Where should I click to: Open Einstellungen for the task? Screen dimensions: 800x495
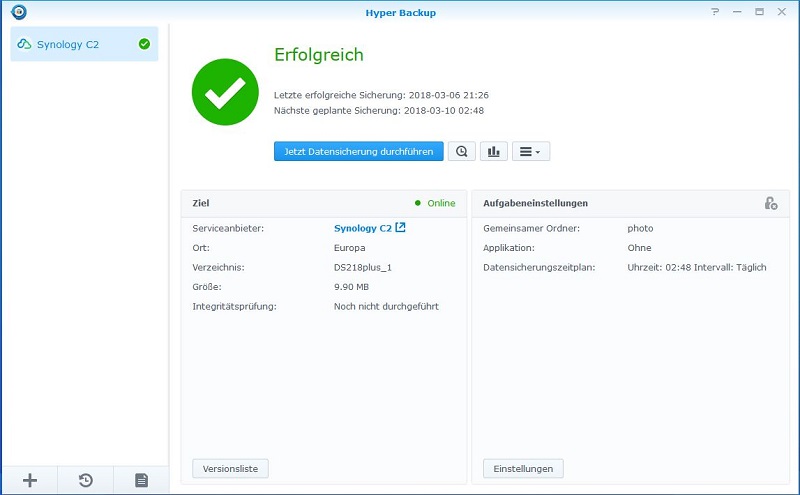pos(523,468)
